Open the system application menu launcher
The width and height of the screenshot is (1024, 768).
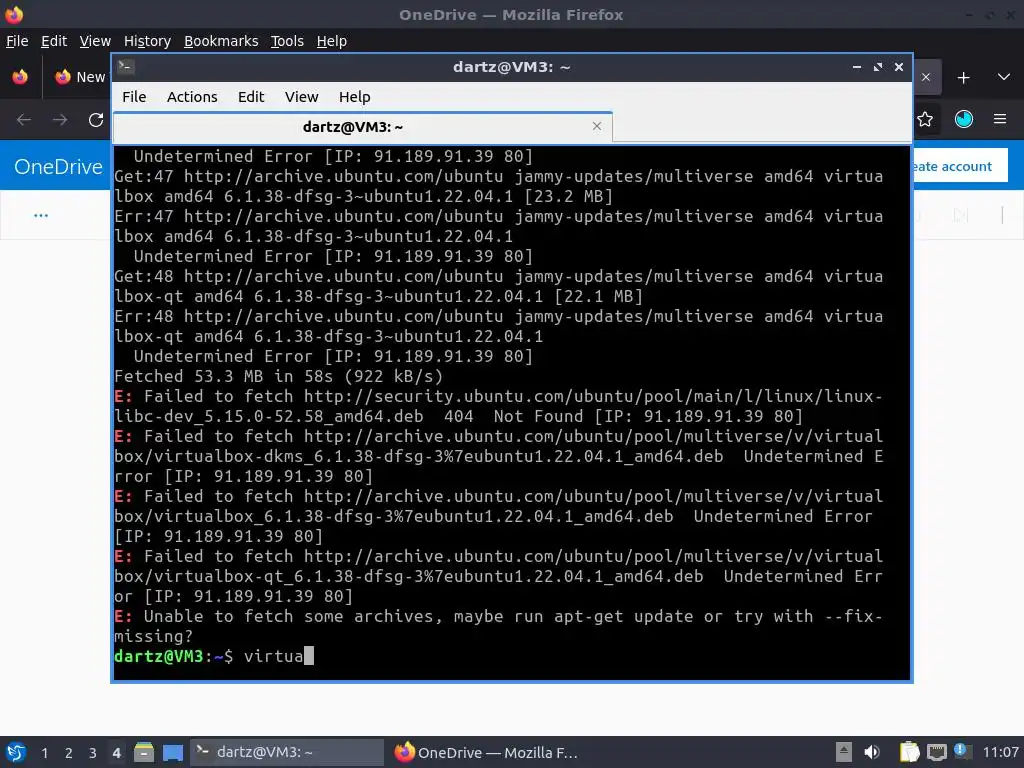point(16,752)
